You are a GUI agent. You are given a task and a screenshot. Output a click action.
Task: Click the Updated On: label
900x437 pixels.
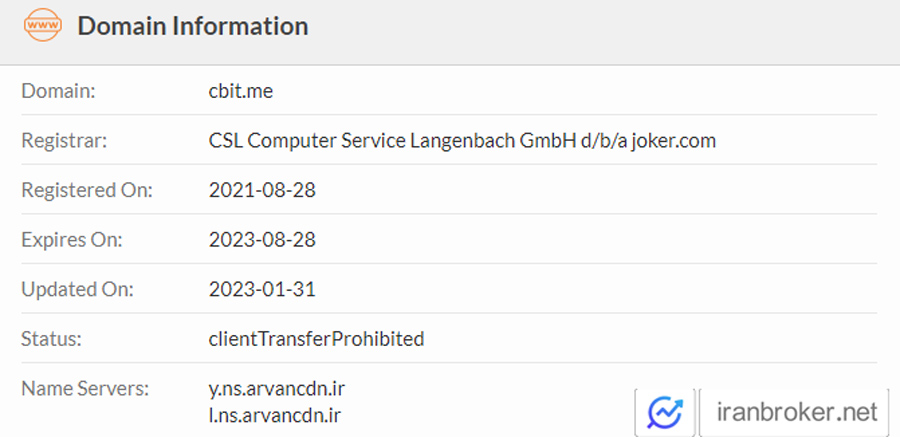[77, 289]
